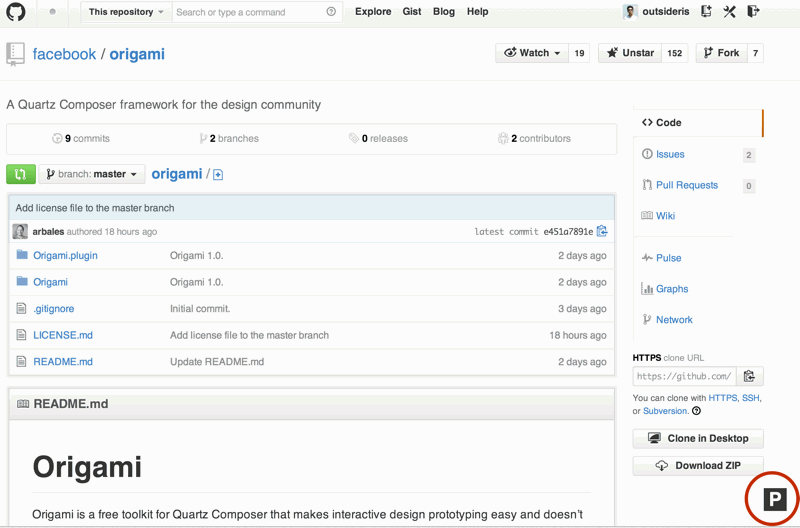Fork the repository

coord(721,53)
